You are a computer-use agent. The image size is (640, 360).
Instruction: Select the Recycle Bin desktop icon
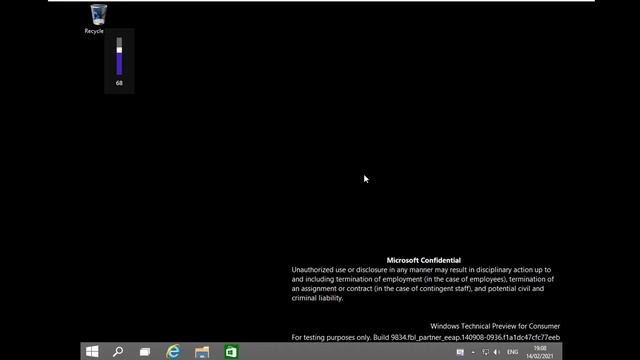click(x=98, y=18)
